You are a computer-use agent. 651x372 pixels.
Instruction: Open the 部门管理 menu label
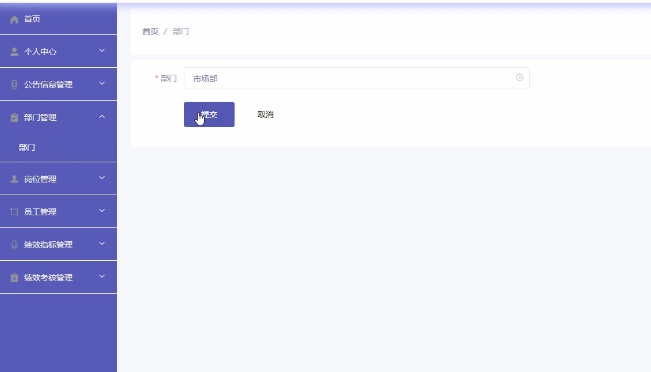pyautogui.click(x=40, y=117)
